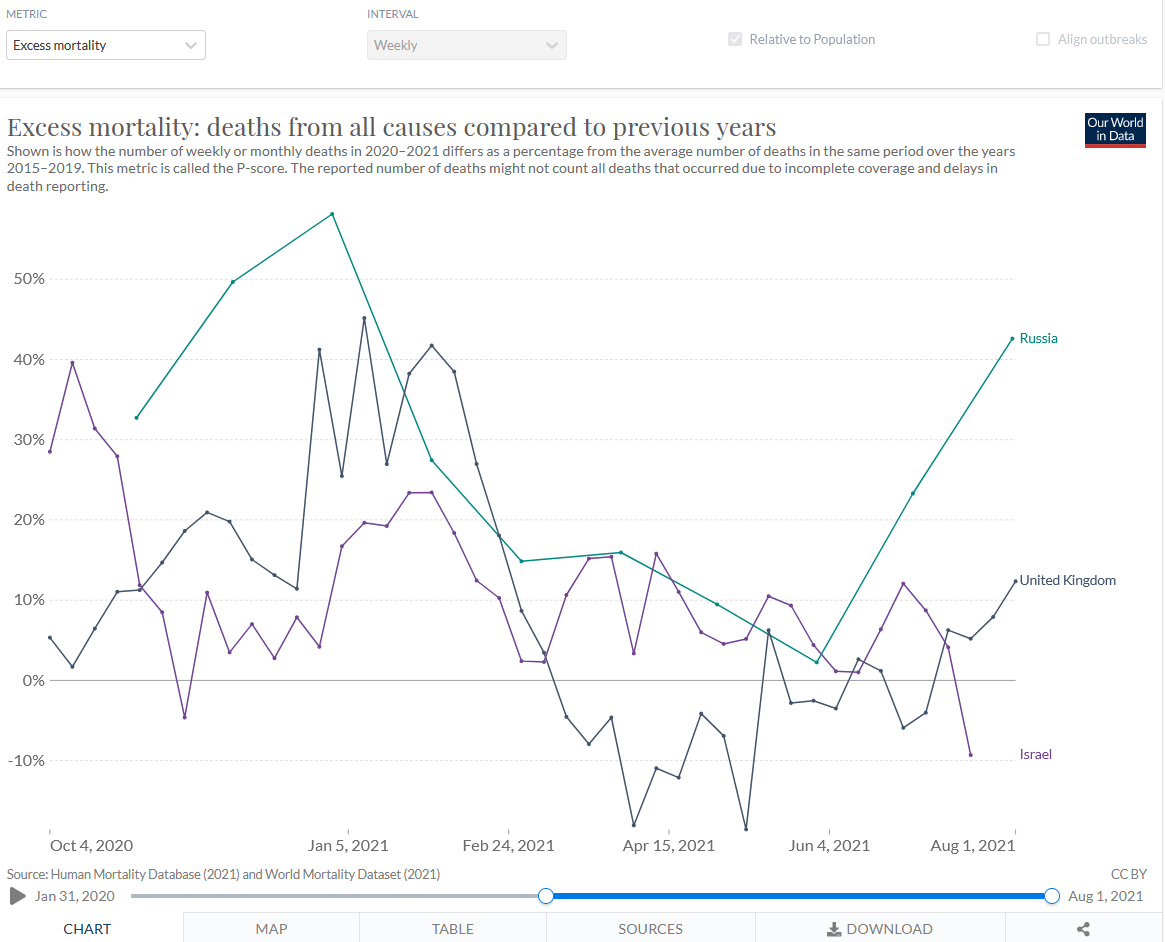Select the Russia line label
The width and height of the screenshot is (1165, 942).
[1038, 338]
